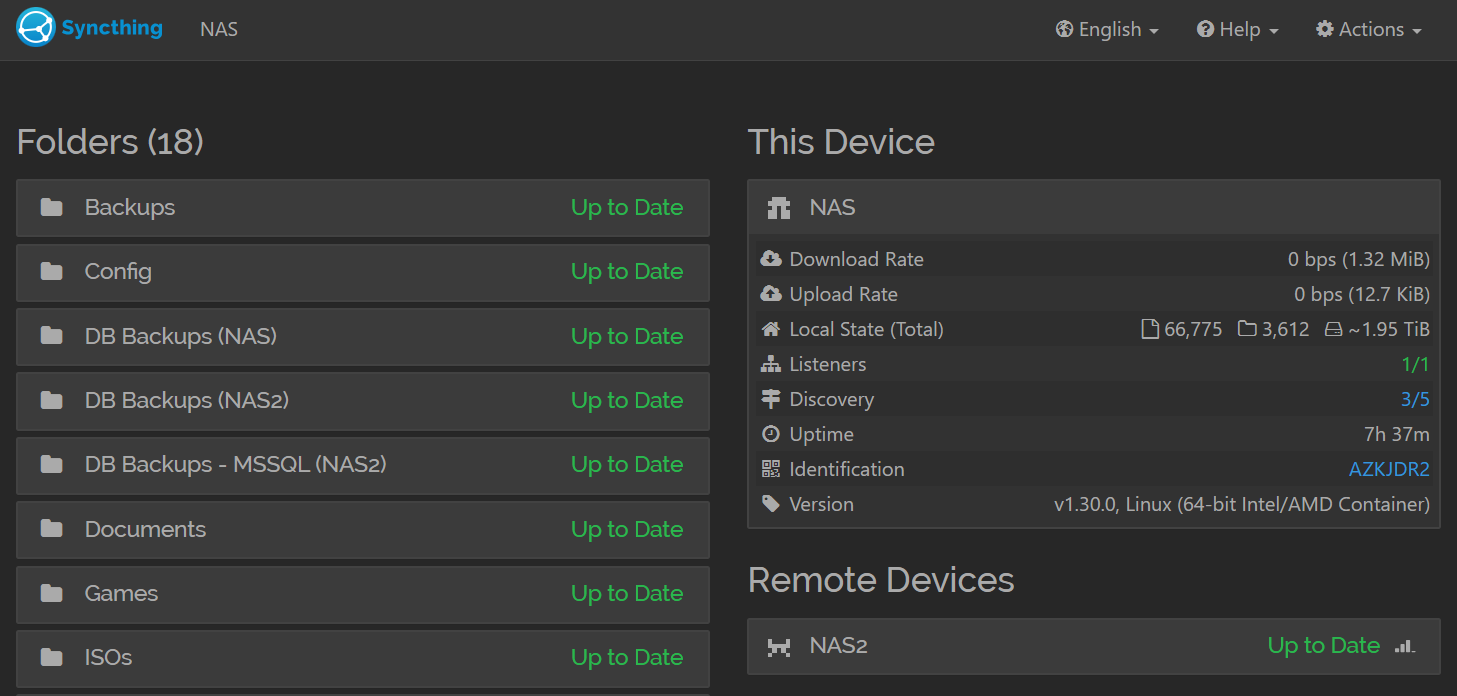Toggle Download Rate units display

1358,259
